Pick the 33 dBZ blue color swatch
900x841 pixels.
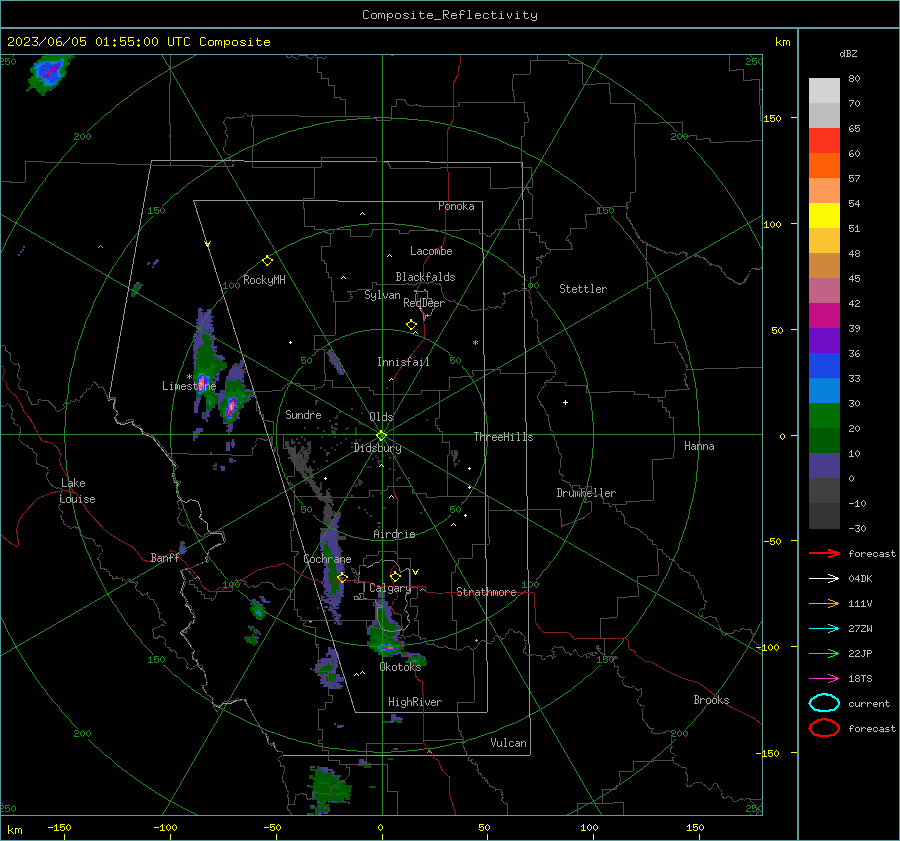point(824,366)
